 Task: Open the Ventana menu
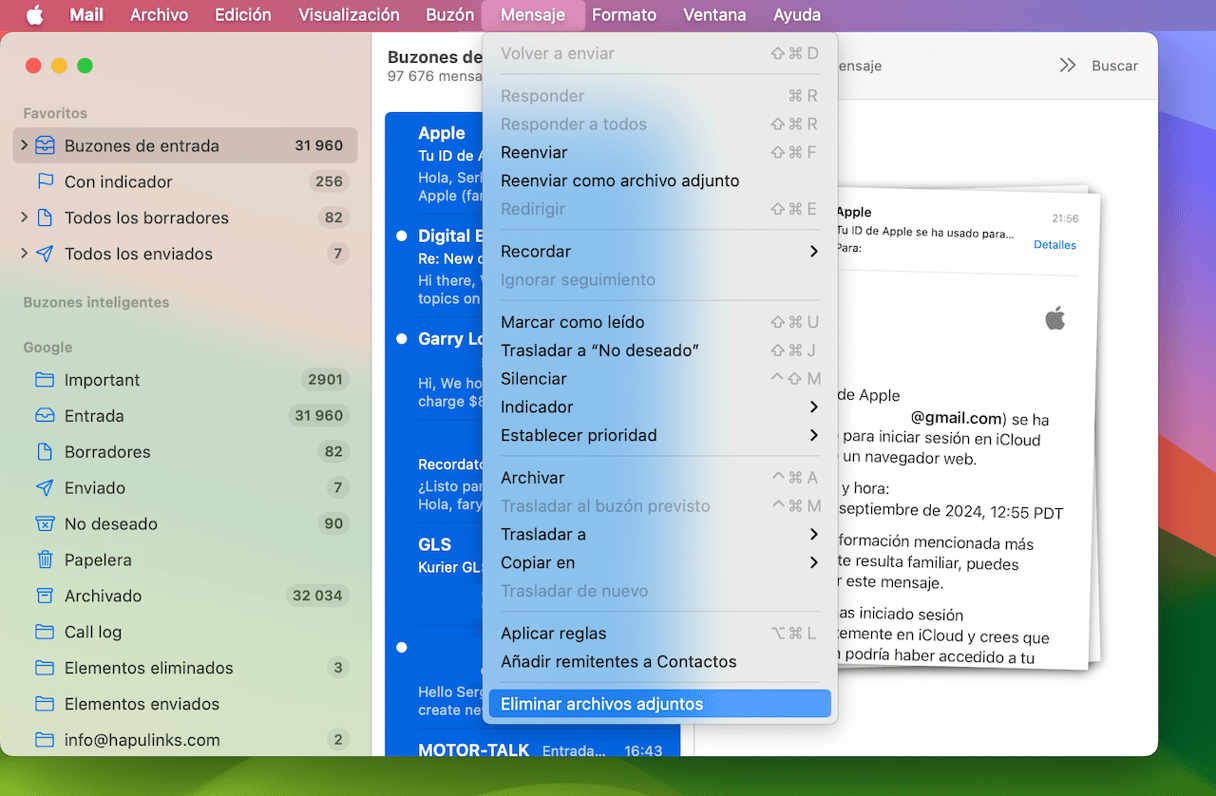pyautogui.click(x=714, y=15)
